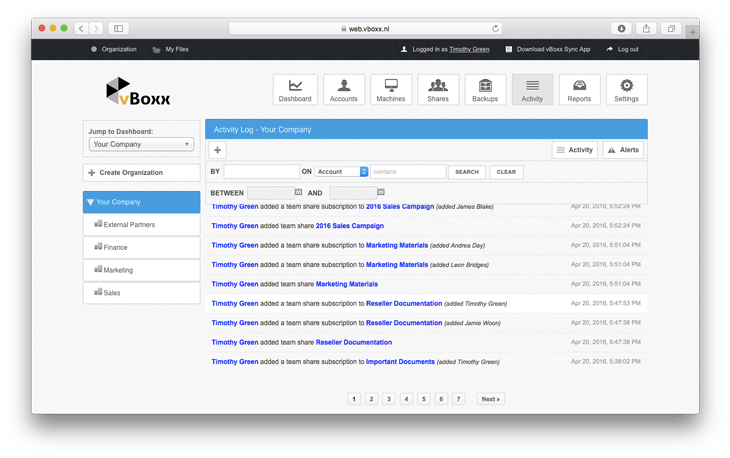Screen dimensions: 730x458
Task: Click the Create Organization button
Action: tap(141, 173)
